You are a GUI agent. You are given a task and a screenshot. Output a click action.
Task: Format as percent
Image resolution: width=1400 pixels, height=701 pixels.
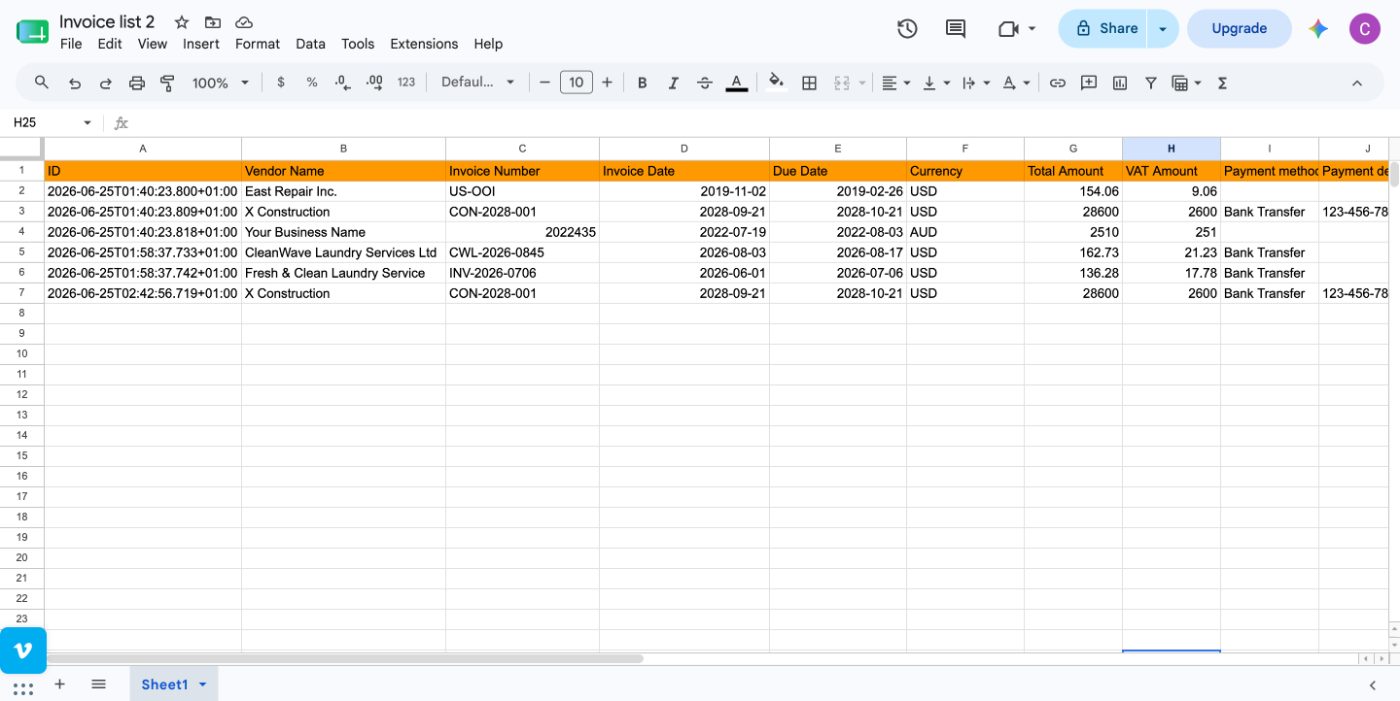(312, 83)
